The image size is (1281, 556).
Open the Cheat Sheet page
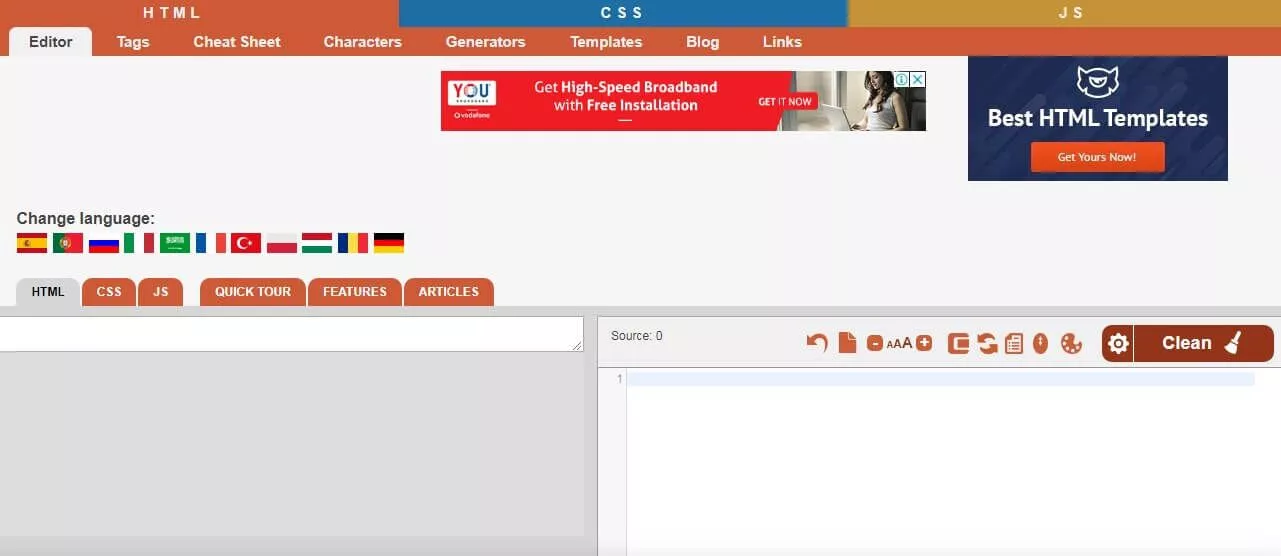(237, 42)
